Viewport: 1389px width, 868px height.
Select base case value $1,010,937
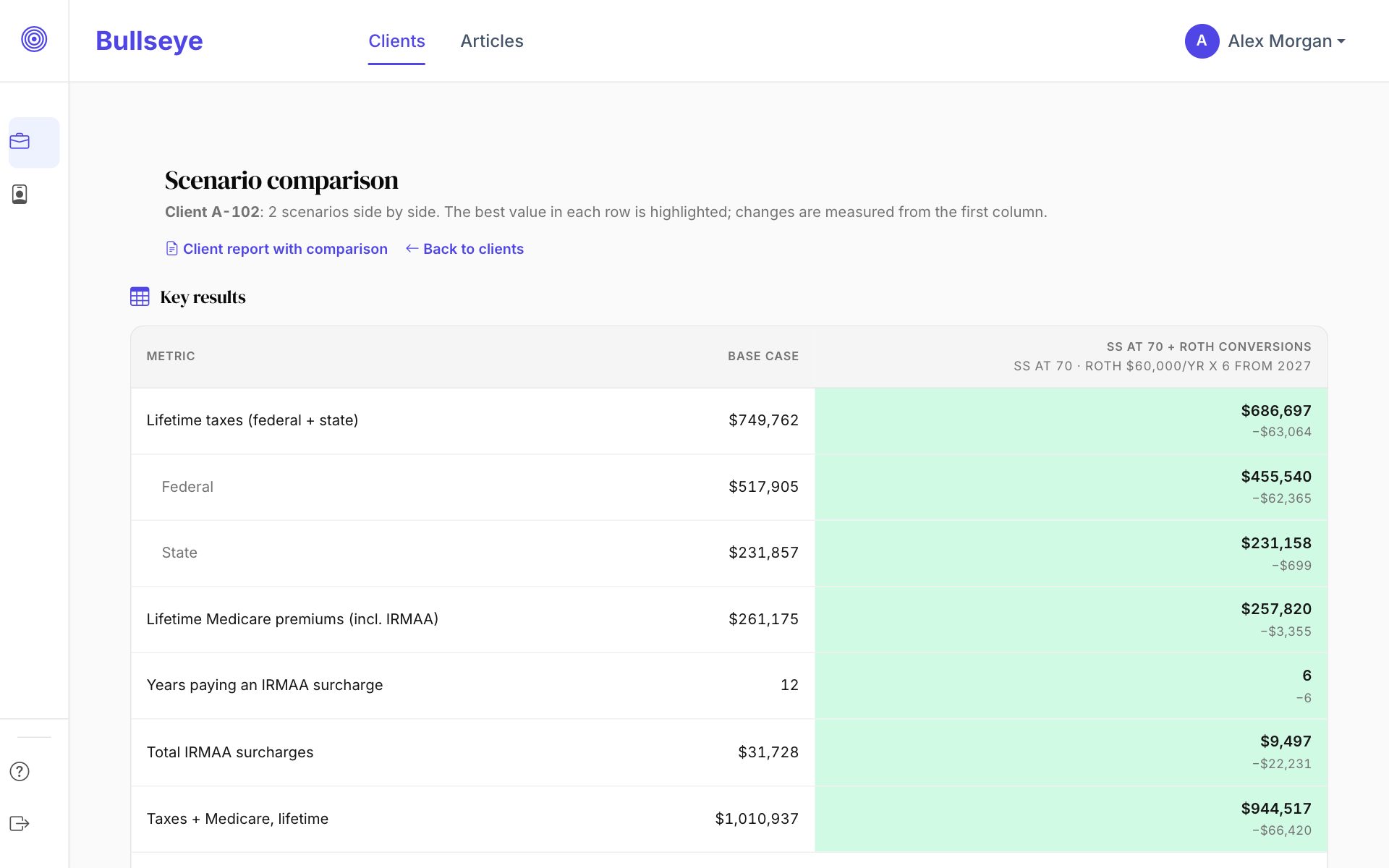pyautogui.click(x=757, y=819)
